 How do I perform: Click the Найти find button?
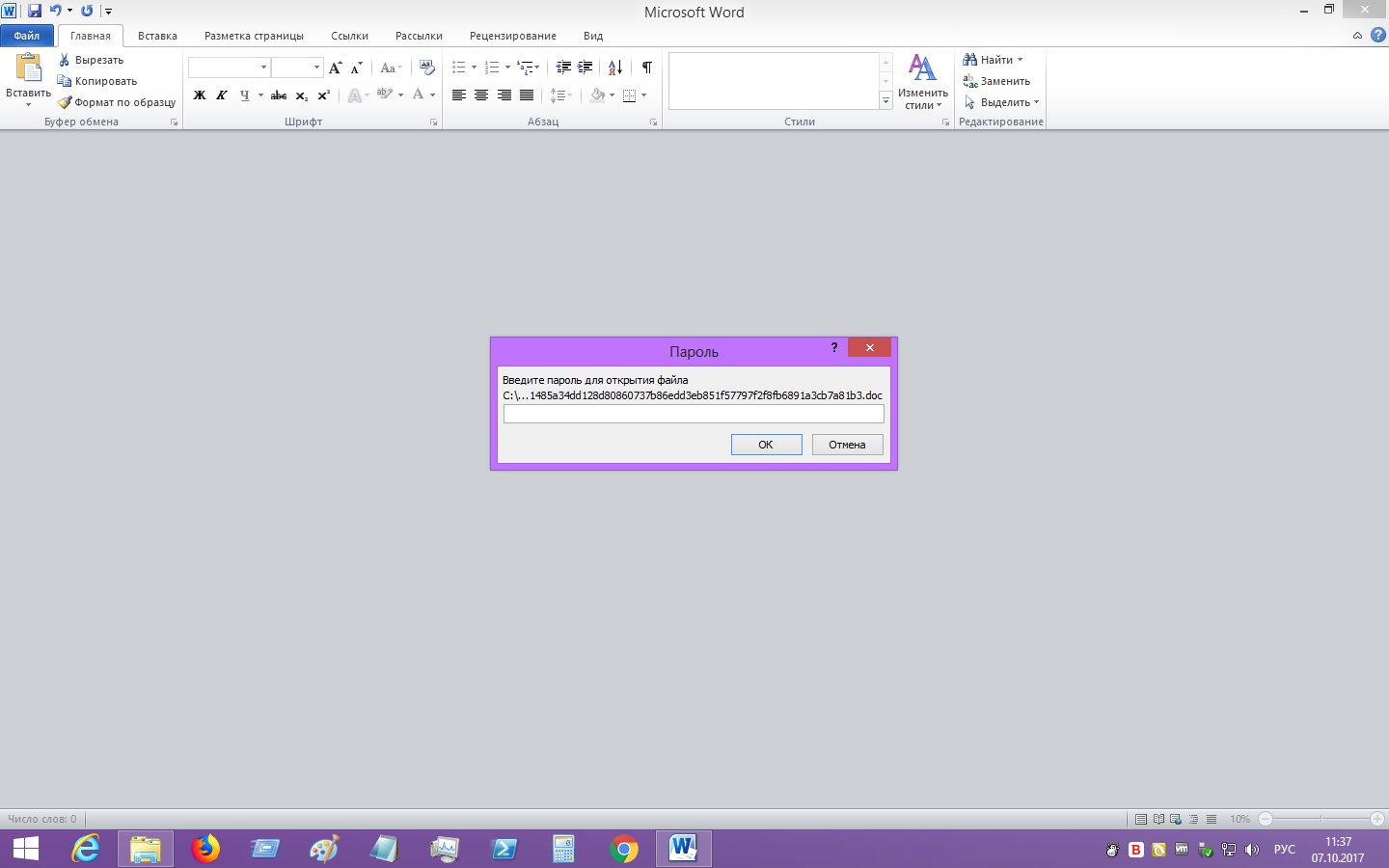993,60
